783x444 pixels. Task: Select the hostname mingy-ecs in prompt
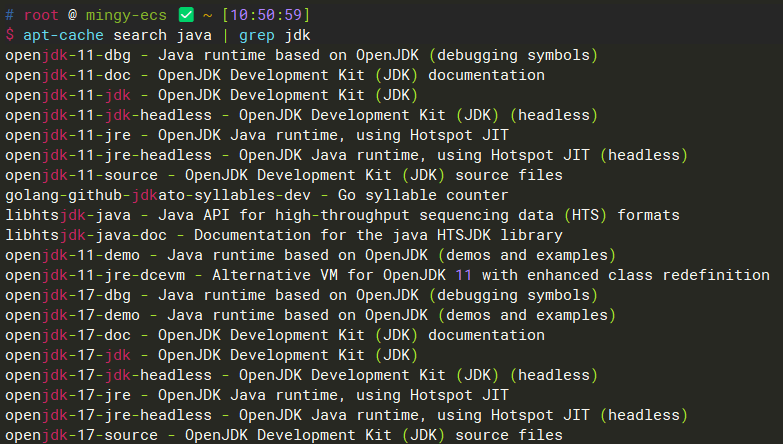[126, 15]
